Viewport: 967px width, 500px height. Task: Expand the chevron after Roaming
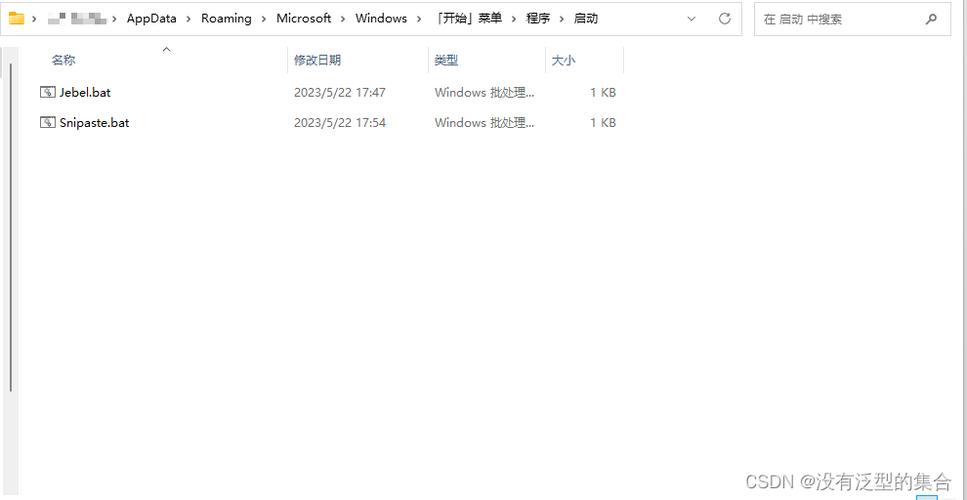(x=263, y=19)
